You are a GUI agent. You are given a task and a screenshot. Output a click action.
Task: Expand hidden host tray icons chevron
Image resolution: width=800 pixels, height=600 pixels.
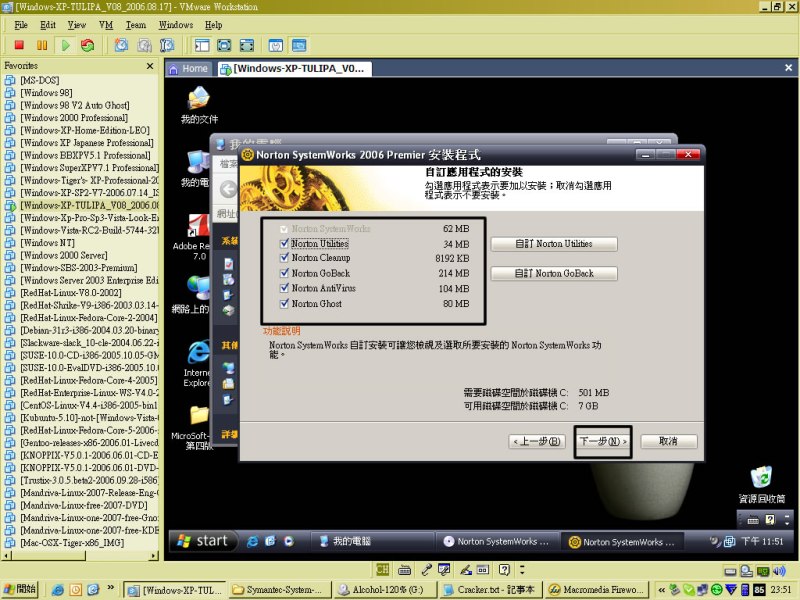(x=662, y=590)
